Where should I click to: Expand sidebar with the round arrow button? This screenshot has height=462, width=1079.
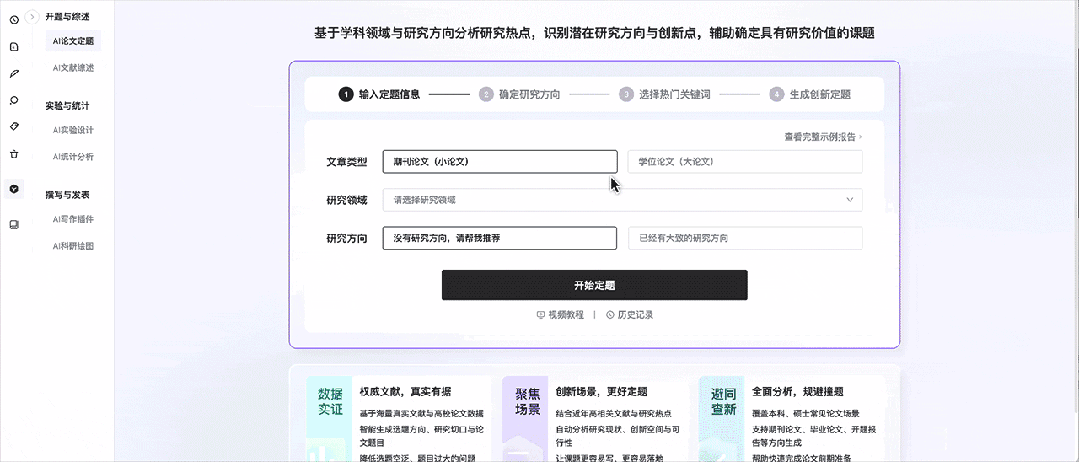click(x=32, y=17)
